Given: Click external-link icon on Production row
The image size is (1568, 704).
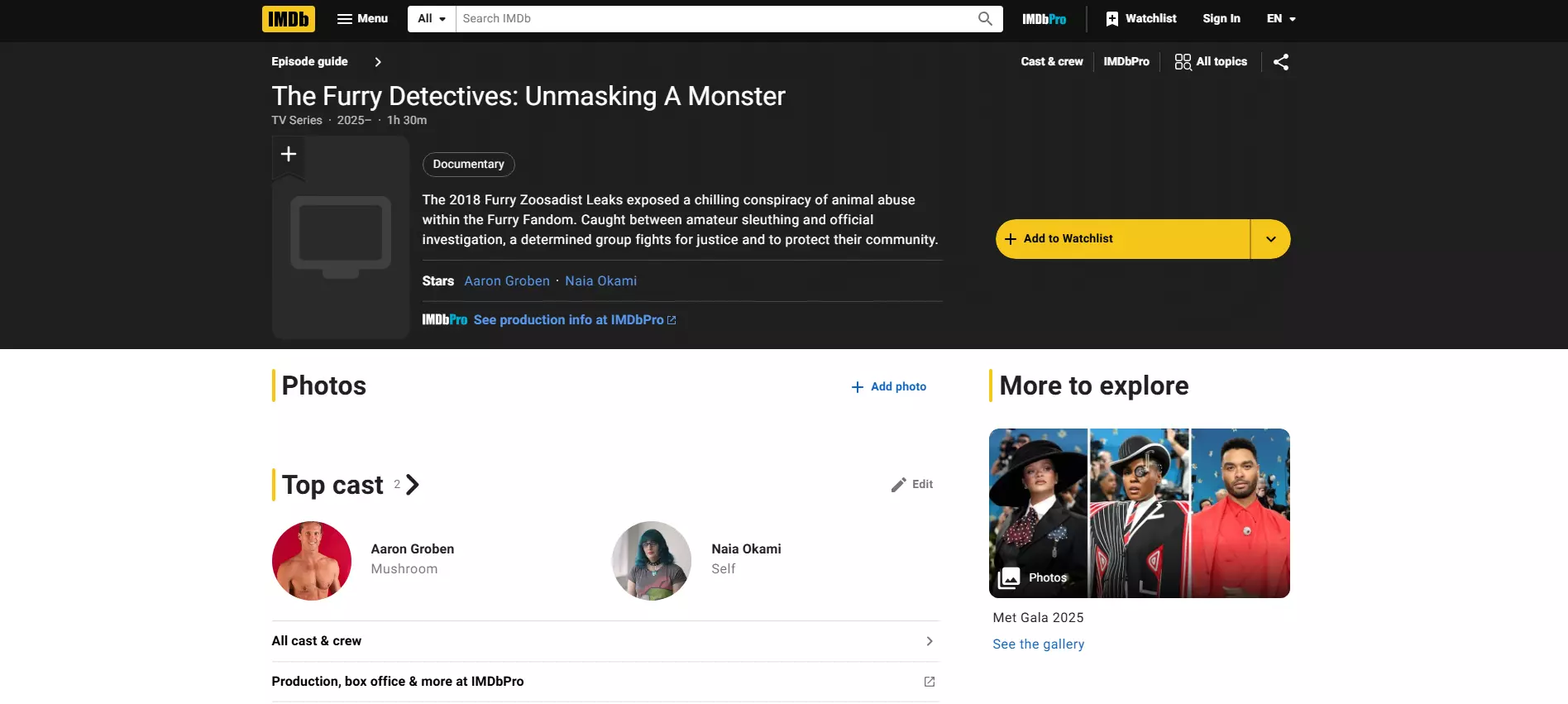Looking at the screenshot, I should pyautogui.click(x=930, y=682).
